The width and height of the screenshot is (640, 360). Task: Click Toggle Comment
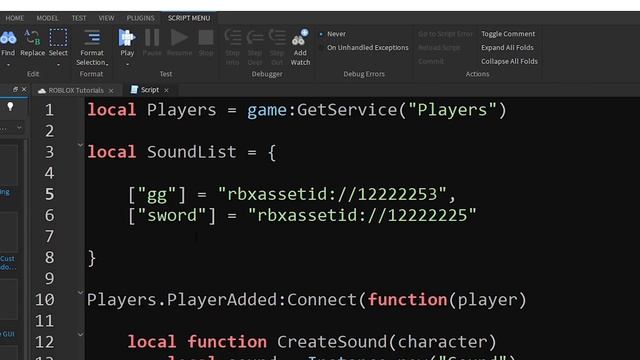coord(508,34)
